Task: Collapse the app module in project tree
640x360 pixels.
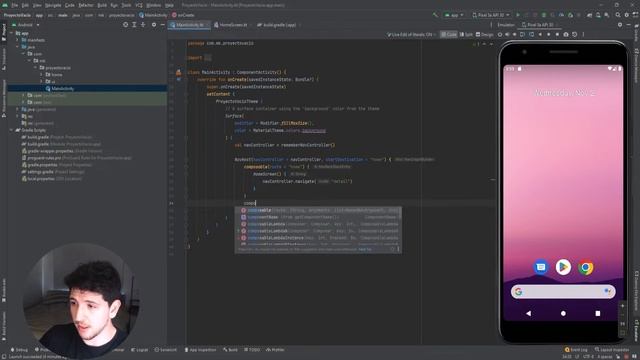Action: tap(12, 33)
